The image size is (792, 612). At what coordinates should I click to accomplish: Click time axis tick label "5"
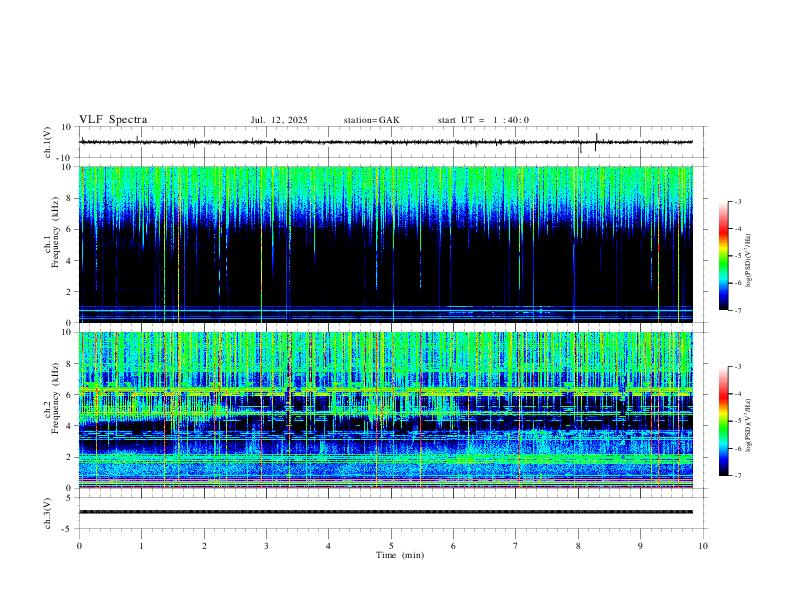pyautogui.click(x=391, y=546)
